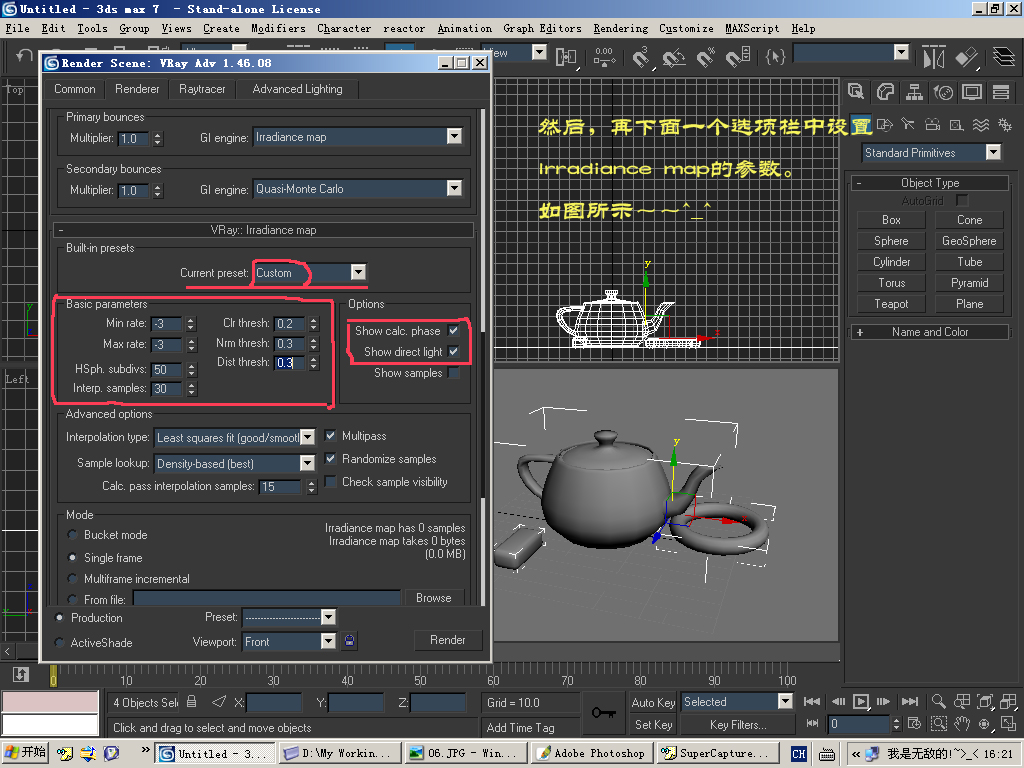This screenshot has height=768, width=1024.
Task: Open the Hierarchy command panel
Action: pyautogui.click(x=914, y=92)
